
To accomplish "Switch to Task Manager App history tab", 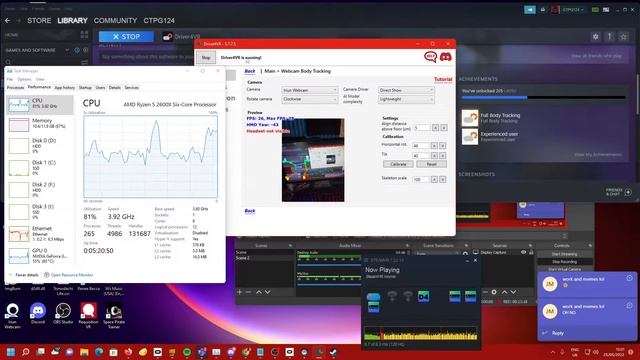I will (x=64, y=87).
